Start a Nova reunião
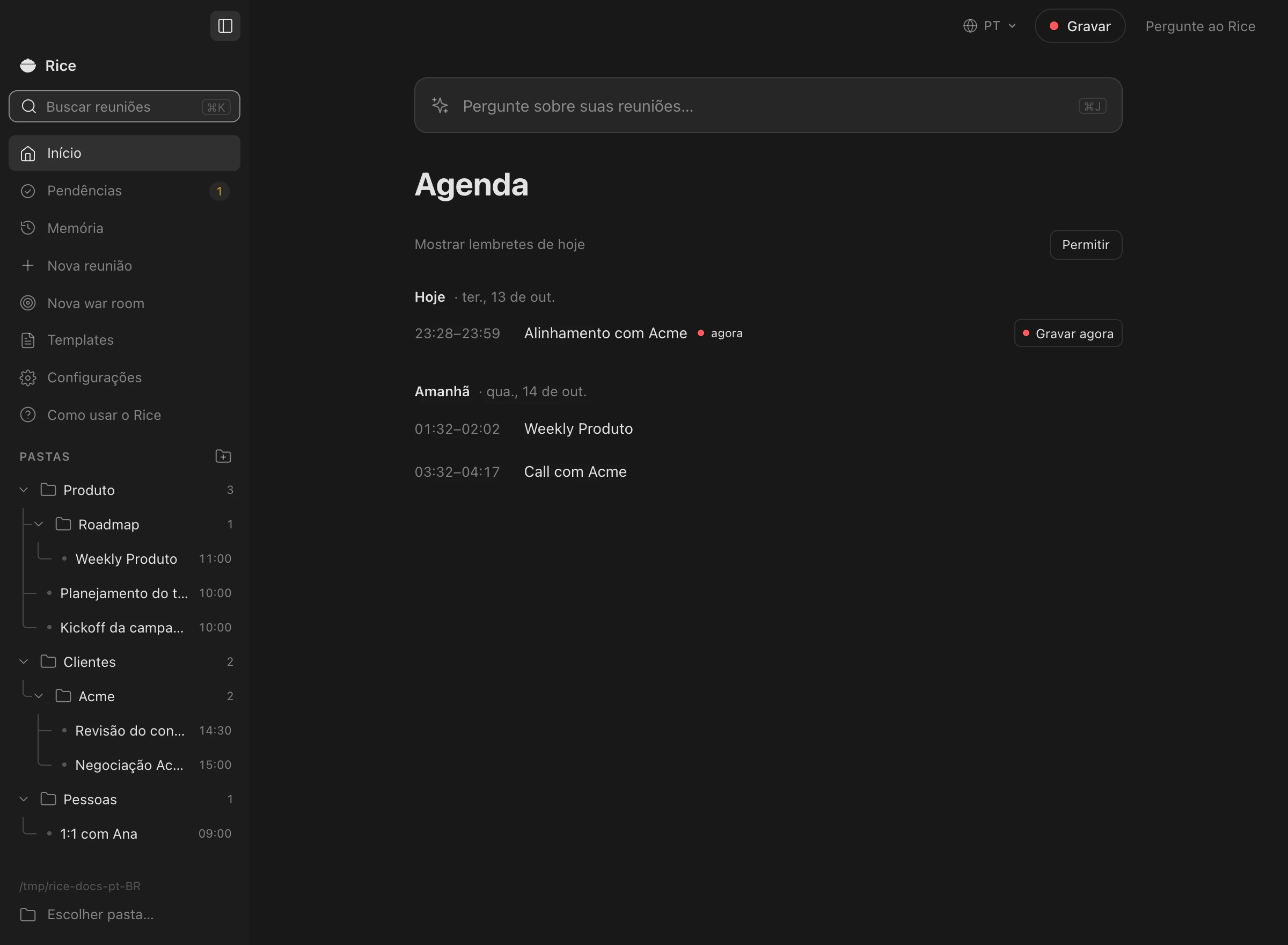The image size is (1288, 945). tap(125, 266)
